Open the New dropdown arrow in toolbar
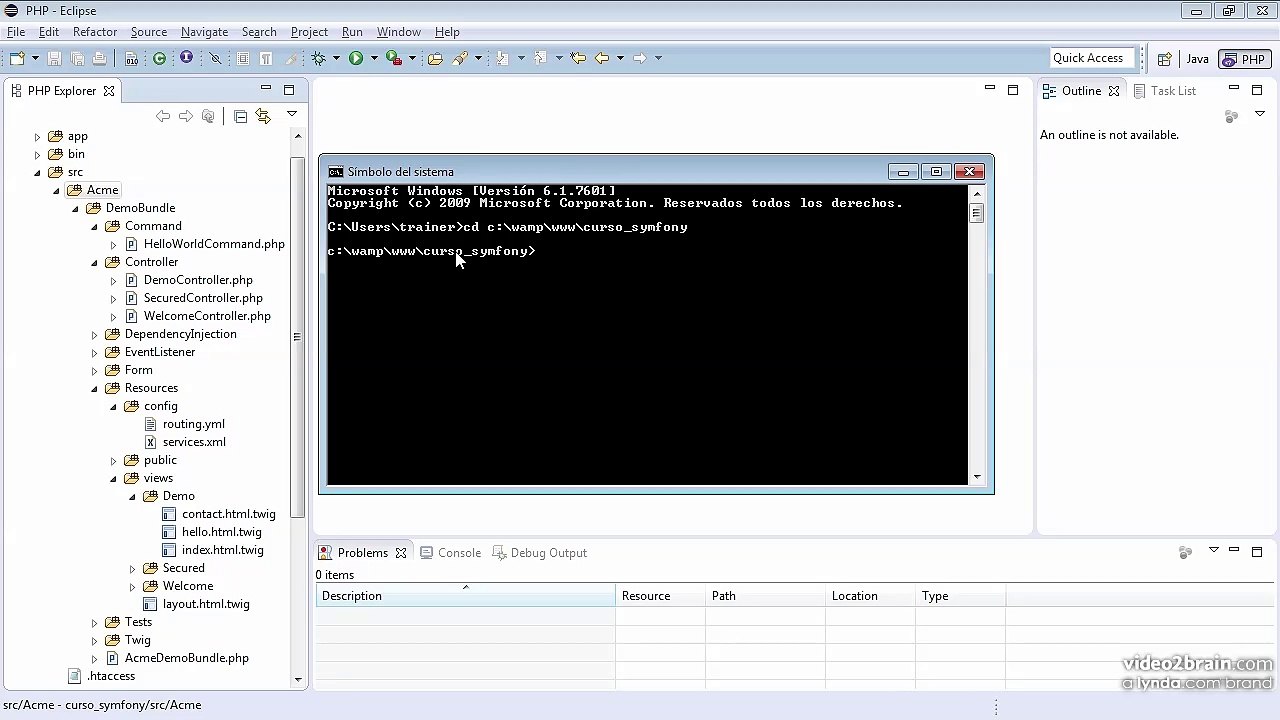 [34, 59]
